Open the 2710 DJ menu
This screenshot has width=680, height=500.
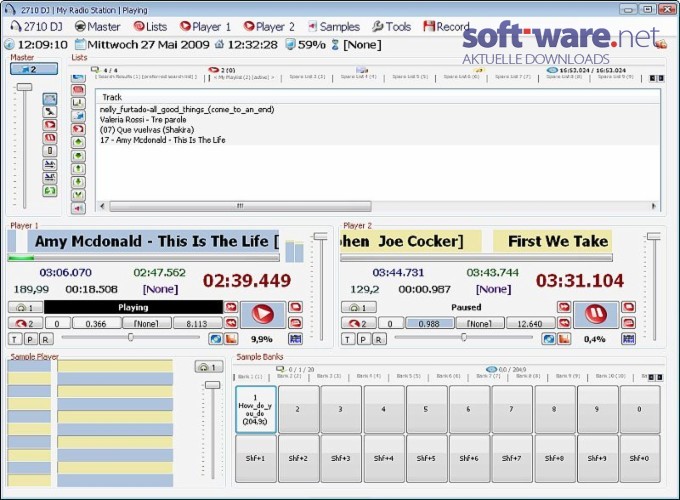(36, 27)
